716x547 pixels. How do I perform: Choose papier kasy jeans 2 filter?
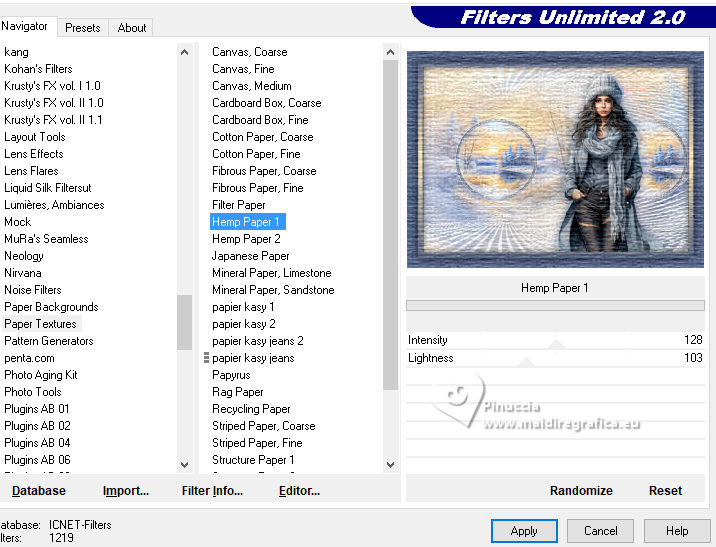(x=258, y=341)
